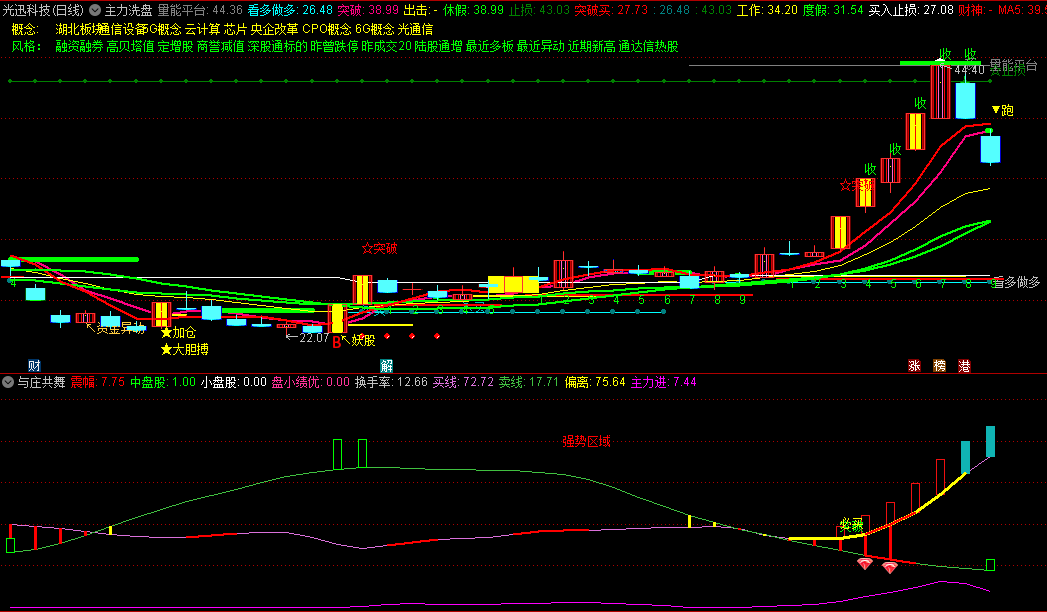Click the 强势区域 label in lower panel
Screen dimensions: 1047x612
(x=586, y=441)
